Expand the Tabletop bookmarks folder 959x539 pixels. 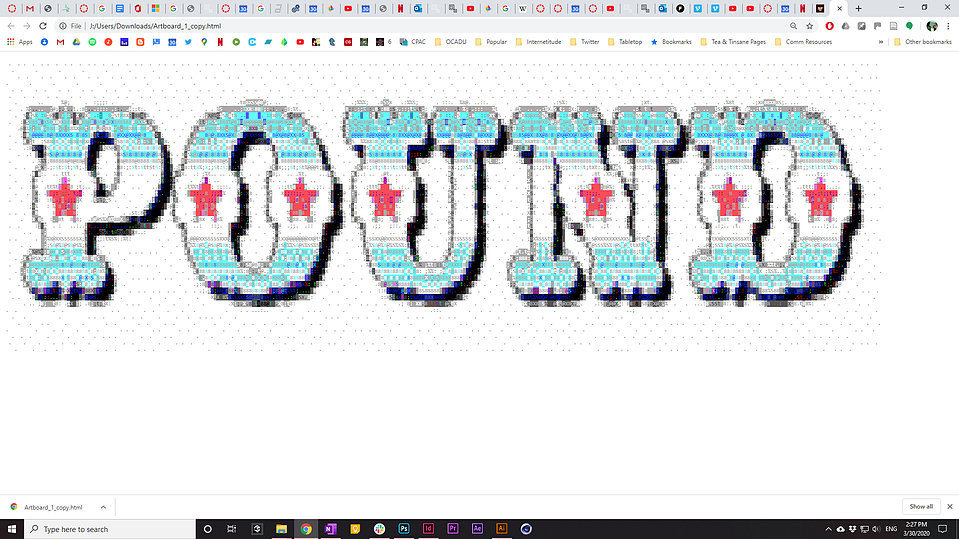(624, 42)
